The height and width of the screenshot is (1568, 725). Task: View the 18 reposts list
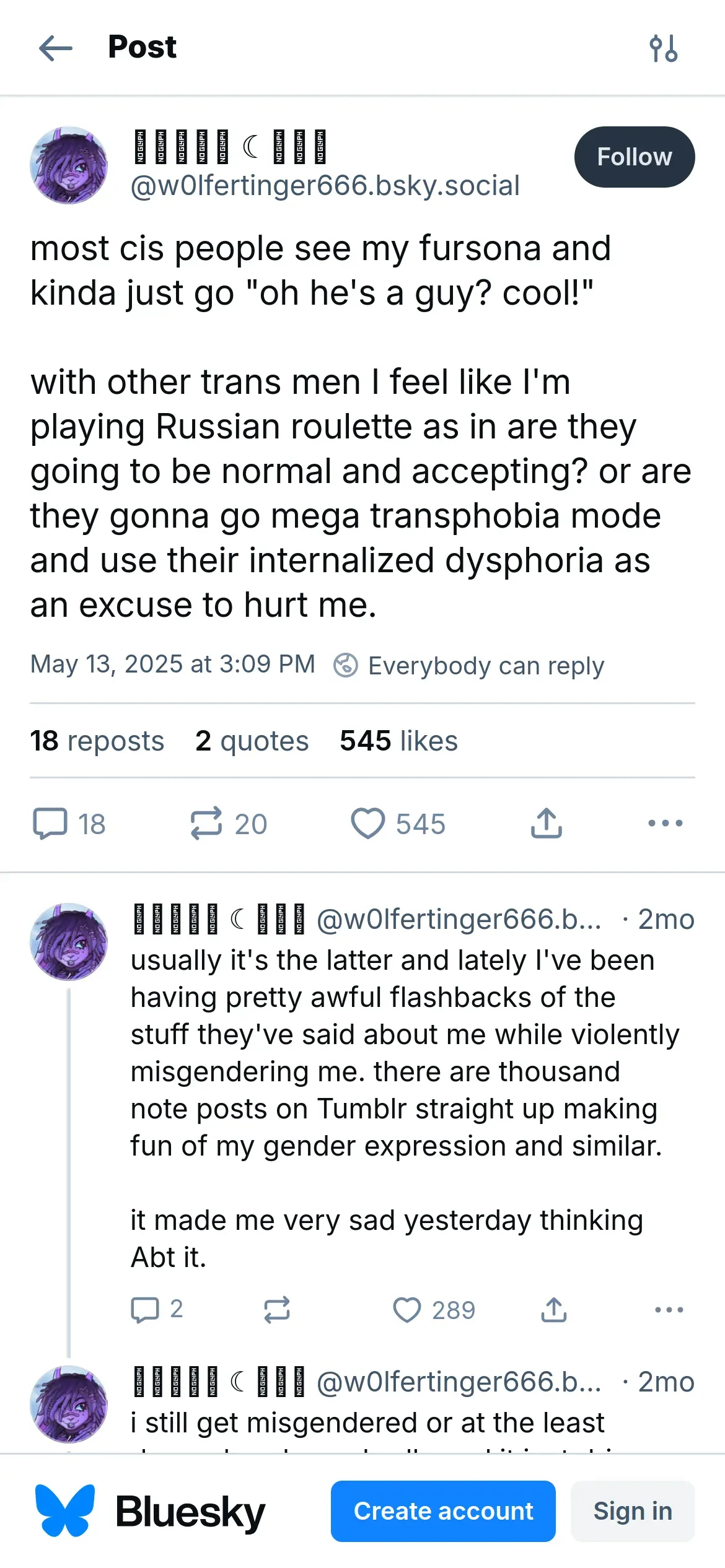tap(97, 741)
